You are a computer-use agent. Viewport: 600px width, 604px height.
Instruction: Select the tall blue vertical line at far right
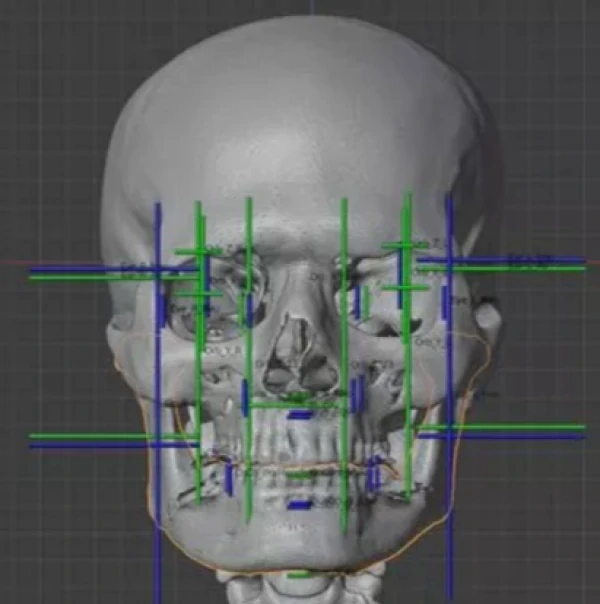tap(449, 400)
